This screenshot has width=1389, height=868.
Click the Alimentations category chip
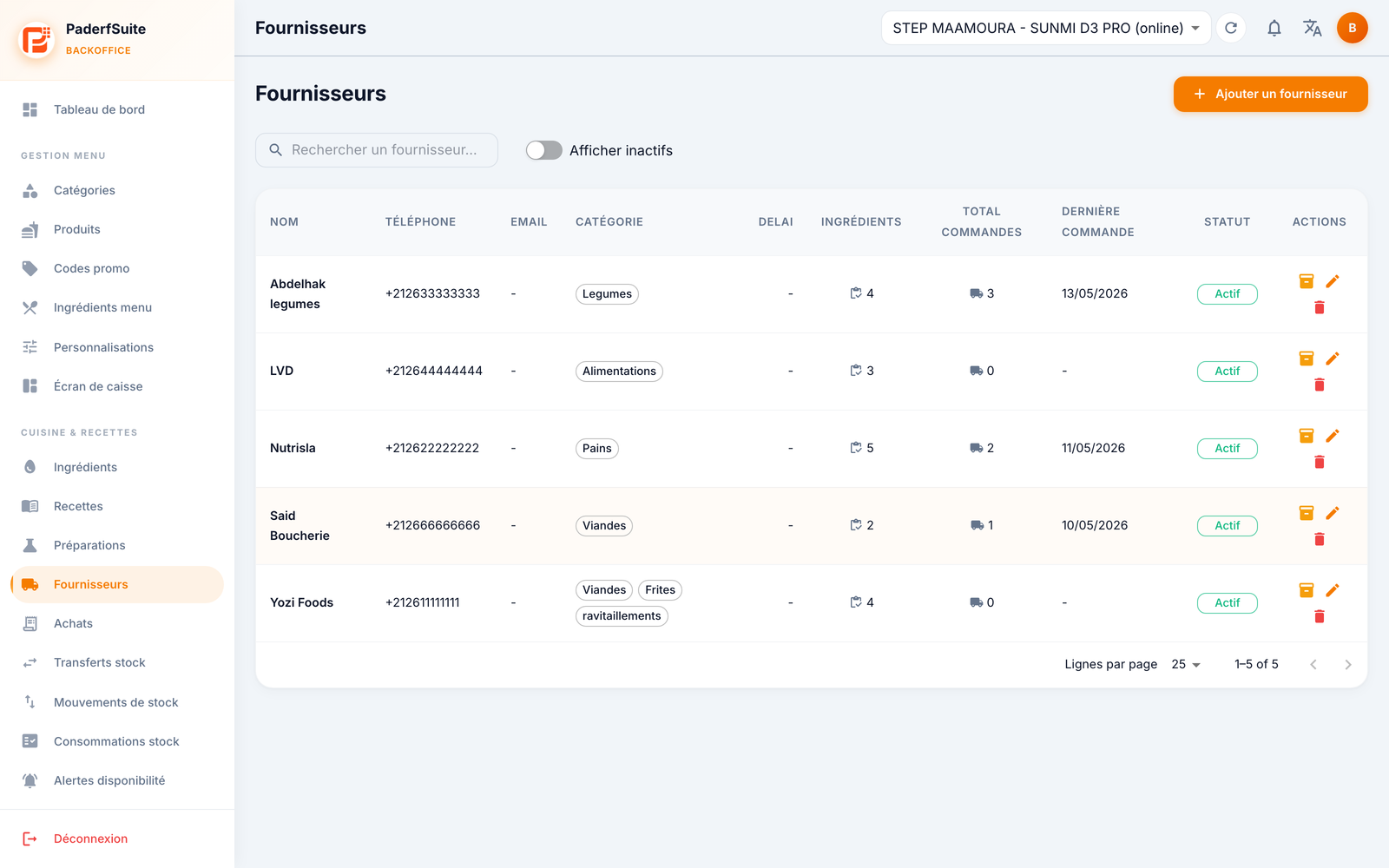tap(619, 372)
